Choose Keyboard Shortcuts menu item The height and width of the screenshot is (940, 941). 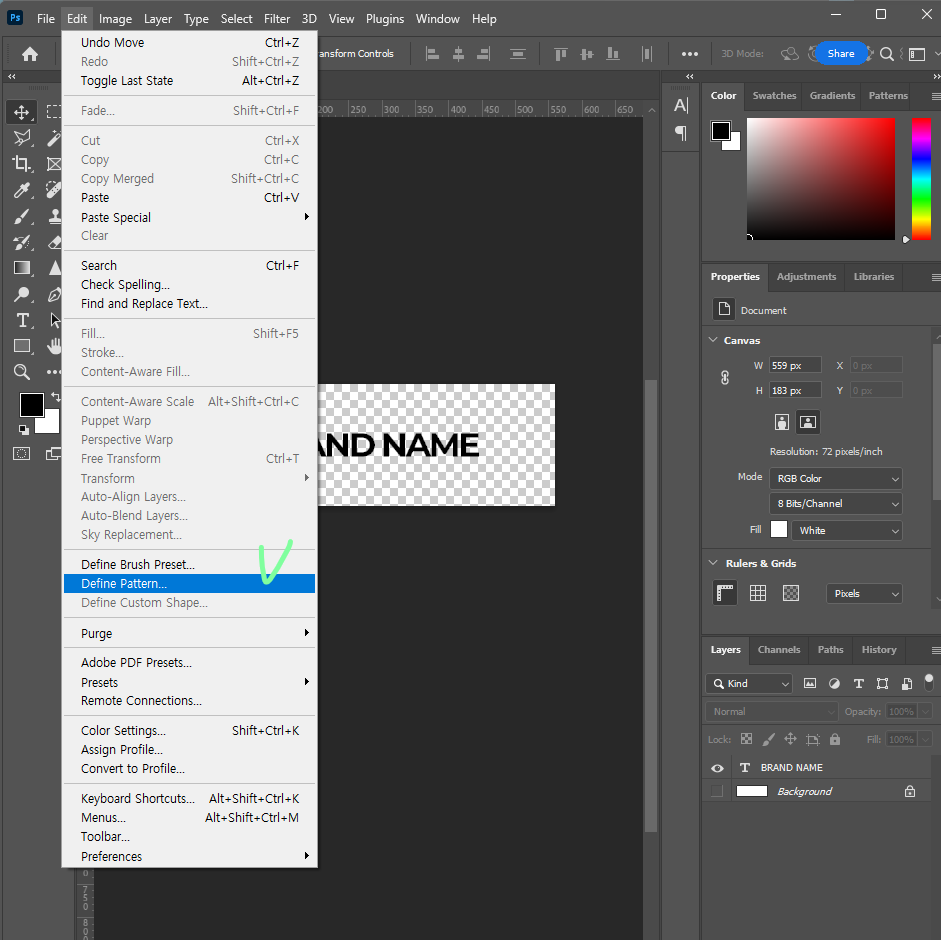tap(190, 798)
